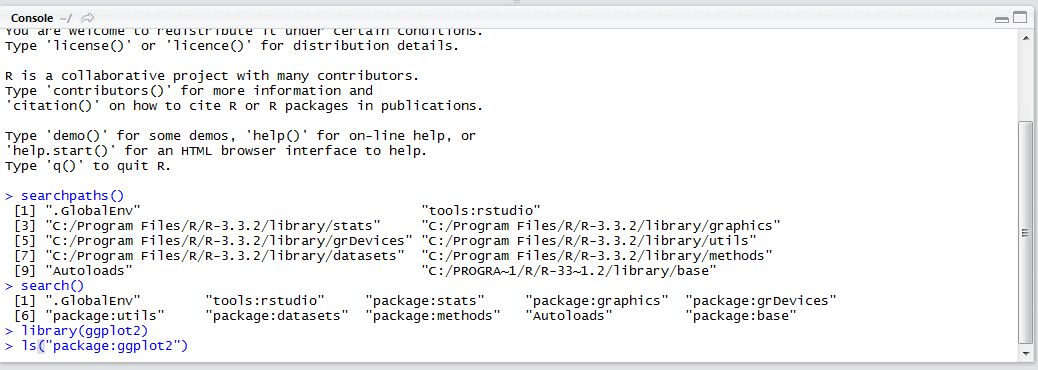Click the library/graphics path in searchpaths output
1038x370 pixels.
601,225
